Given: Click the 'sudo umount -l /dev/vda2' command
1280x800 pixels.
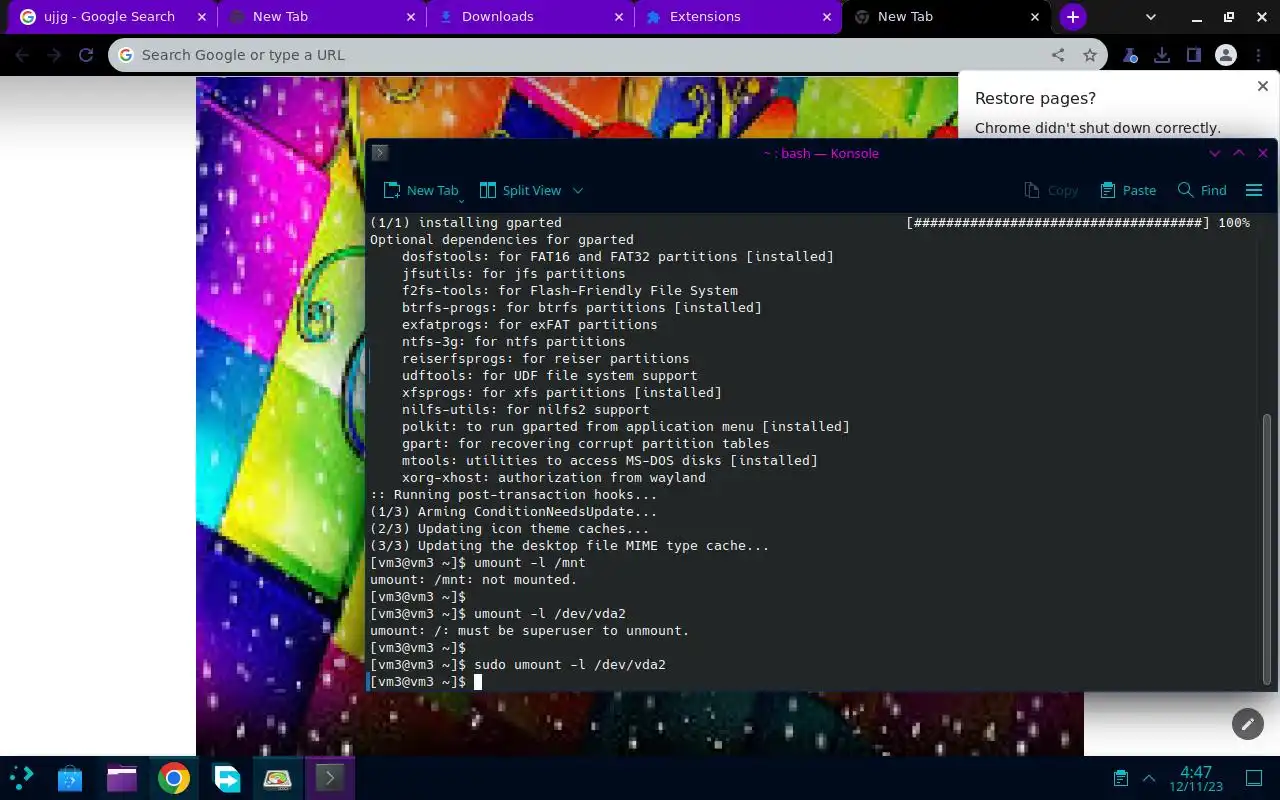Looking at the screenshot, I should (570, 665).
